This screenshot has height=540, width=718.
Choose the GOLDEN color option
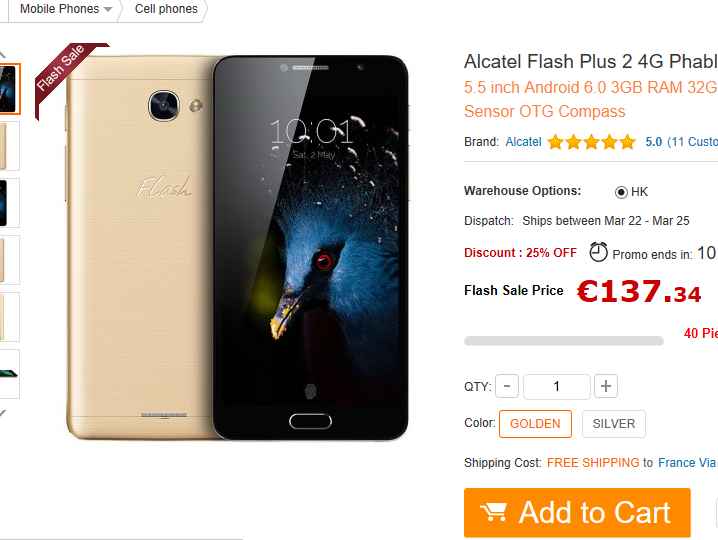535,424
